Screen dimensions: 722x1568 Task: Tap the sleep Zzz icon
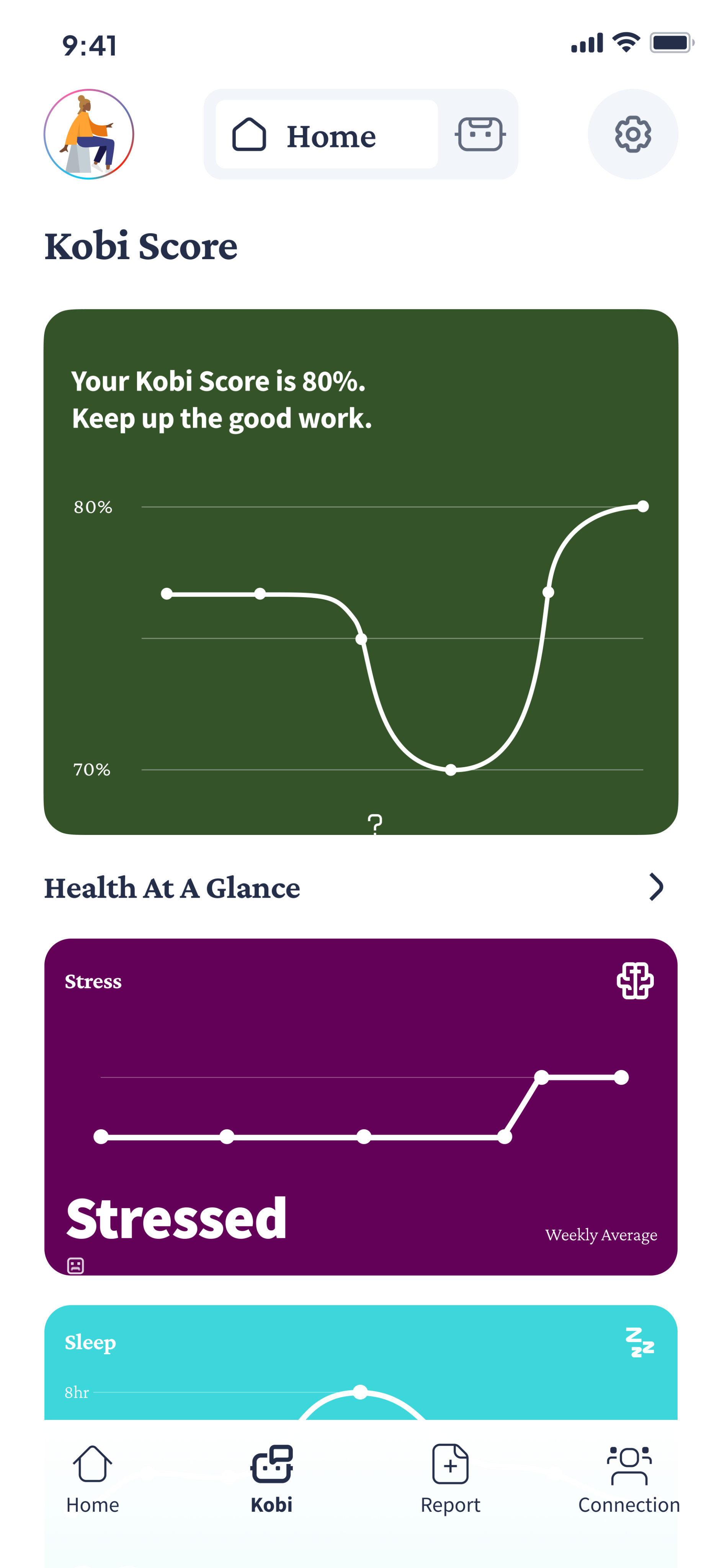click(x=639, y=1343)
